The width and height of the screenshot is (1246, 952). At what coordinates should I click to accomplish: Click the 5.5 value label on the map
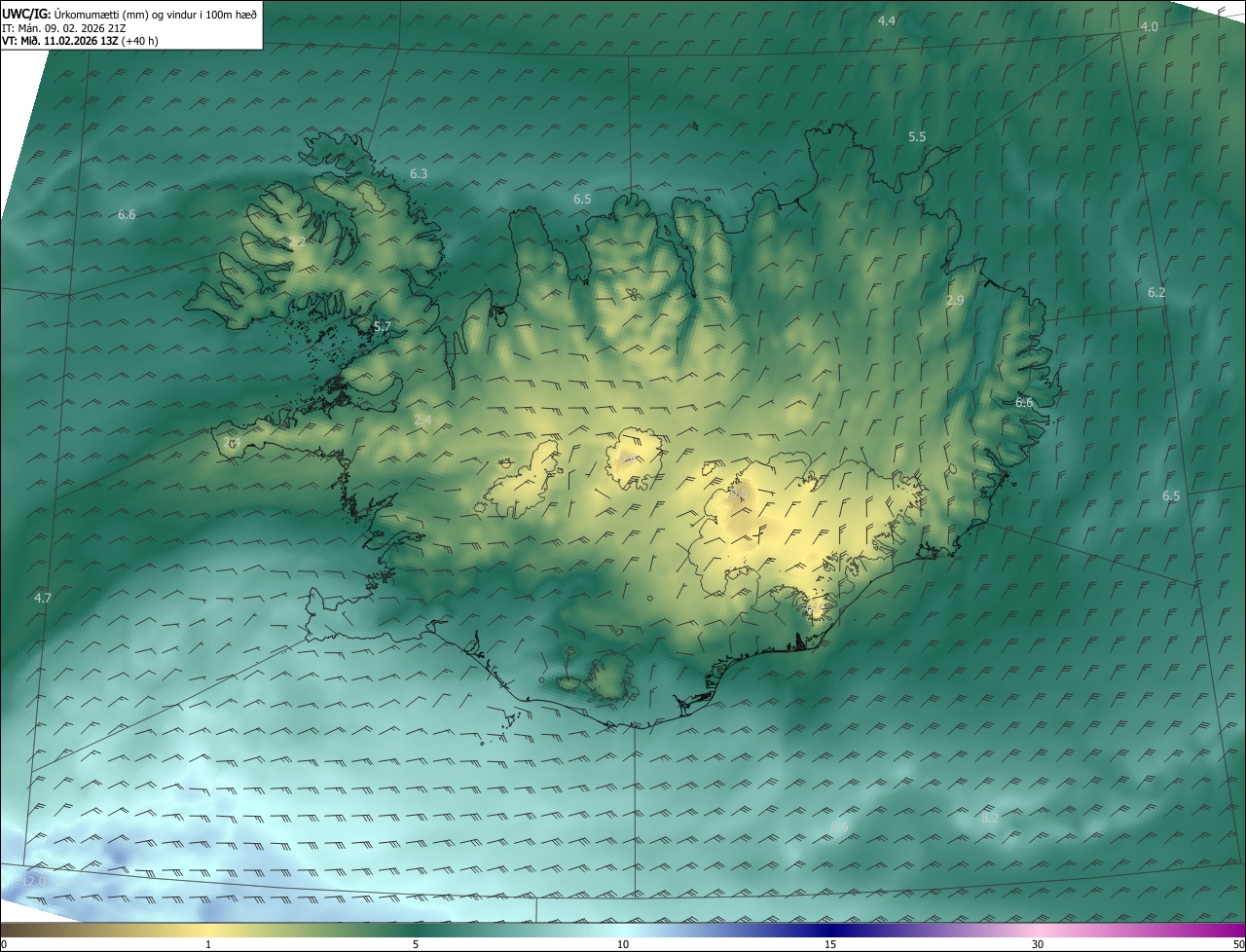pos(917,136)
